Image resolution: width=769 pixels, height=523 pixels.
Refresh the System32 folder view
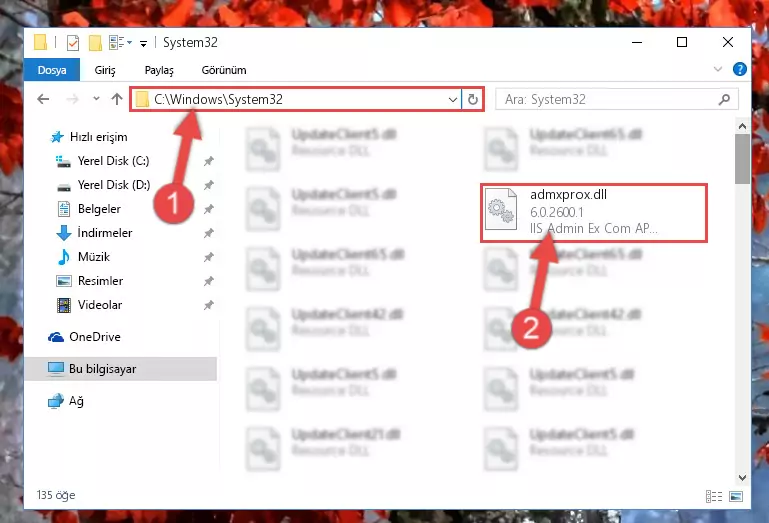point(473,100)
